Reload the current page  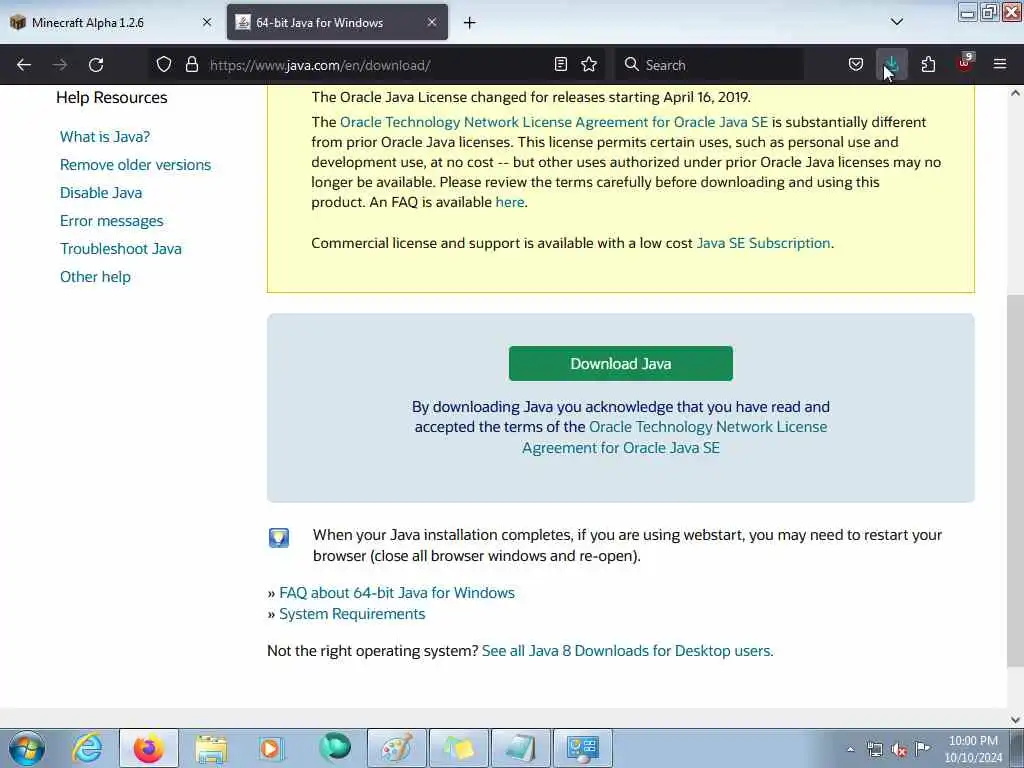coord(96,65)
